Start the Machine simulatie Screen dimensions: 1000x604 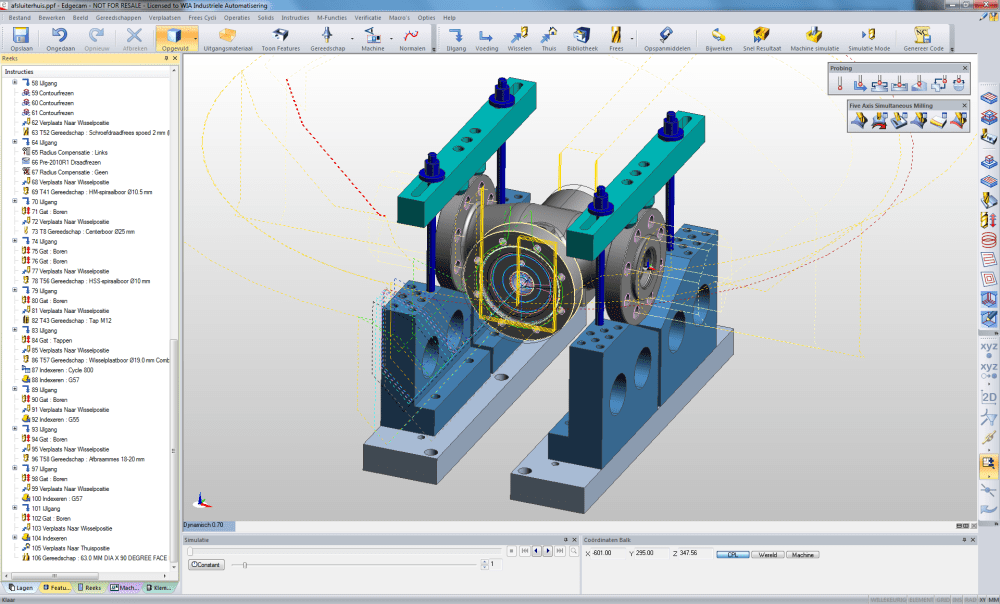tap(814, 39)
